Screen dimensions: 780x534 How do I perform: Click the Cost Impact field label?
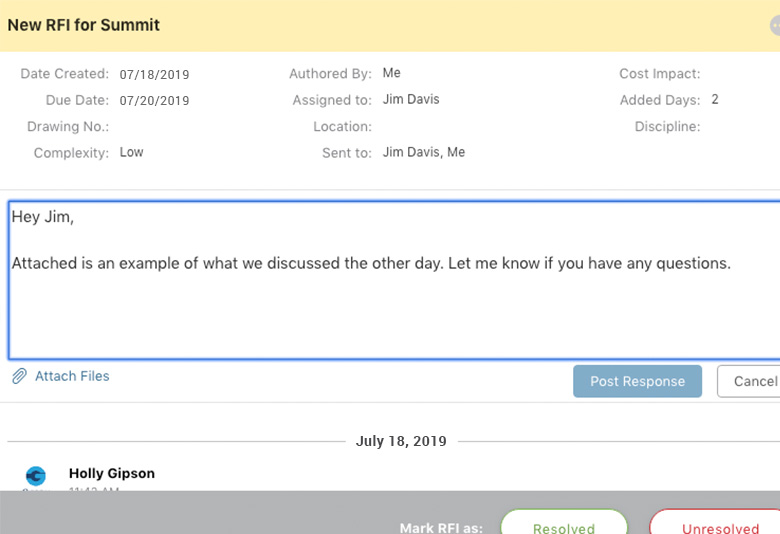tap(659, 74)
